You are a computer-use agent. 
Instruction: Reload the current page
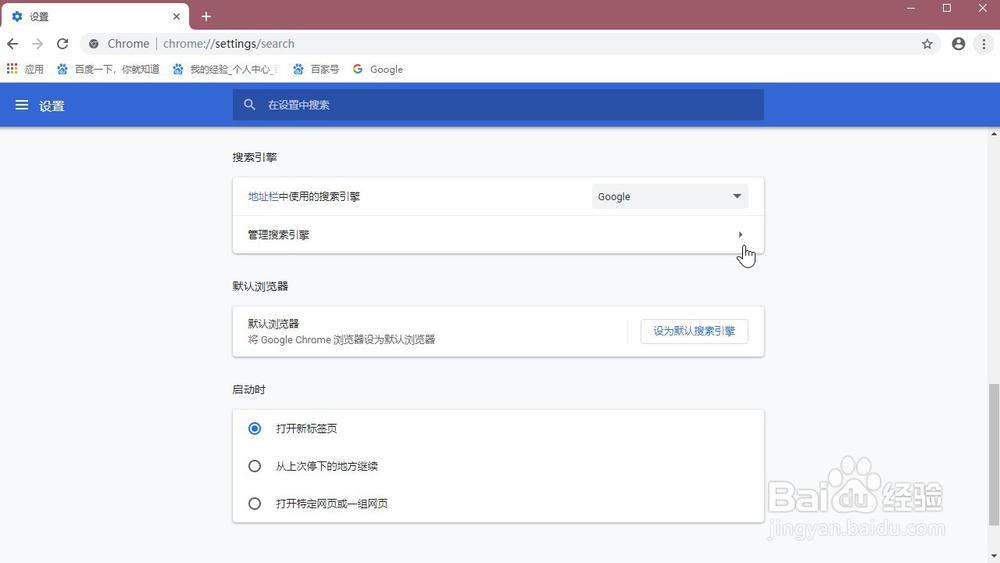62,44
